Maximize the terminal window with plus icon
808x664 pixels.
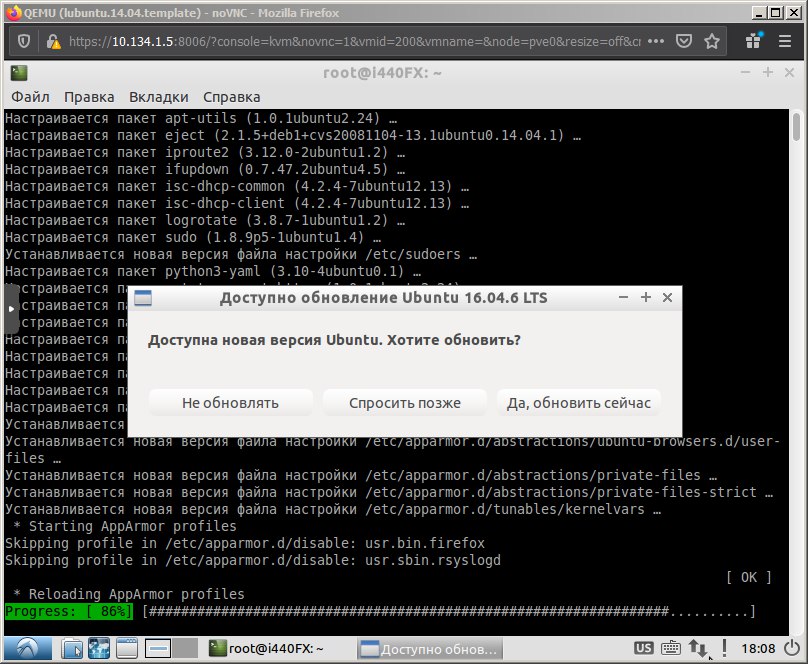point(768,73)
